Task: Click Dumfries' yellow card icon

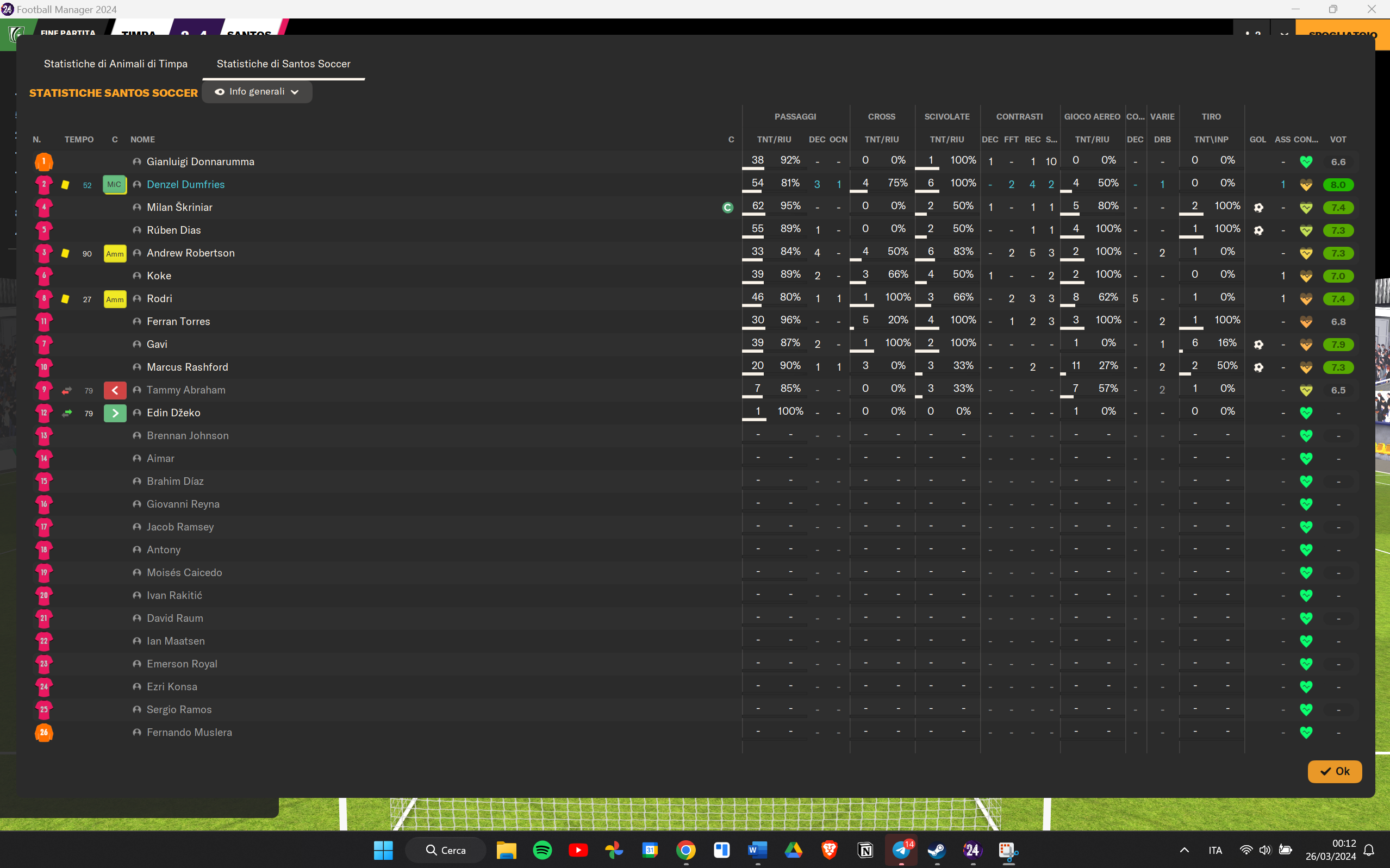Action: click(x=65, y=184)
